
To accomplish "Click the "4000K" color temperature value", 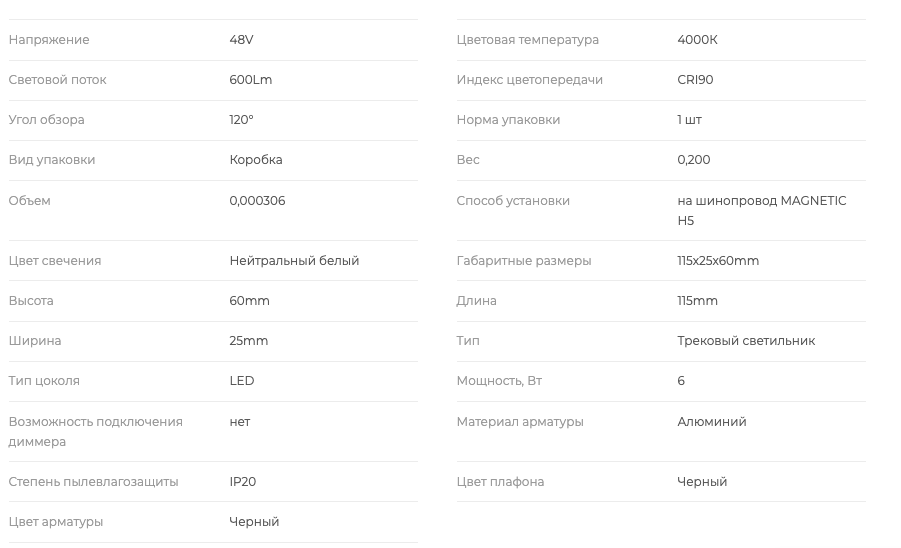I will click(697, 40).
